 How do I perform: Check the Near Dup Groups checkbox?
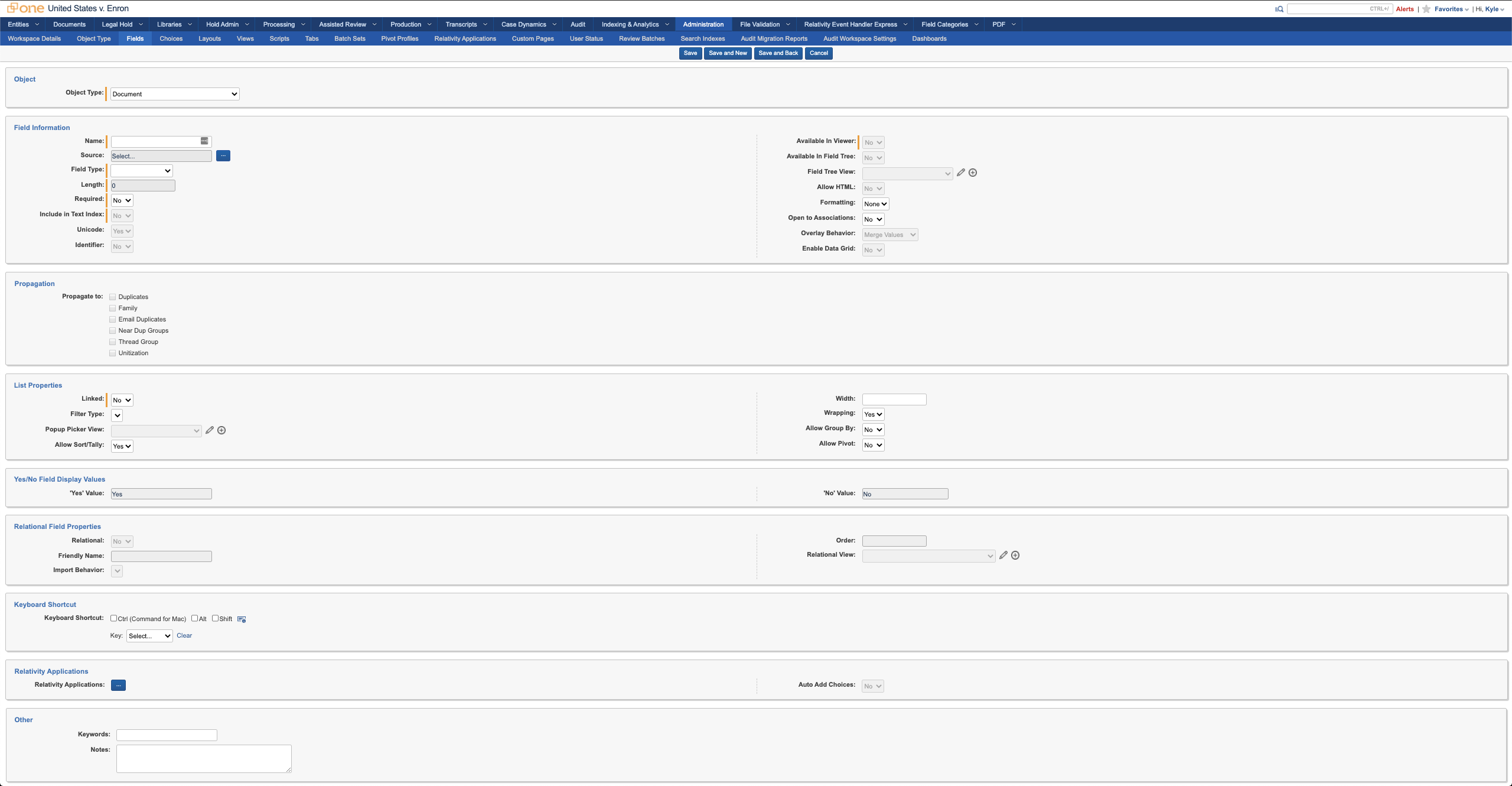(113, 331)
